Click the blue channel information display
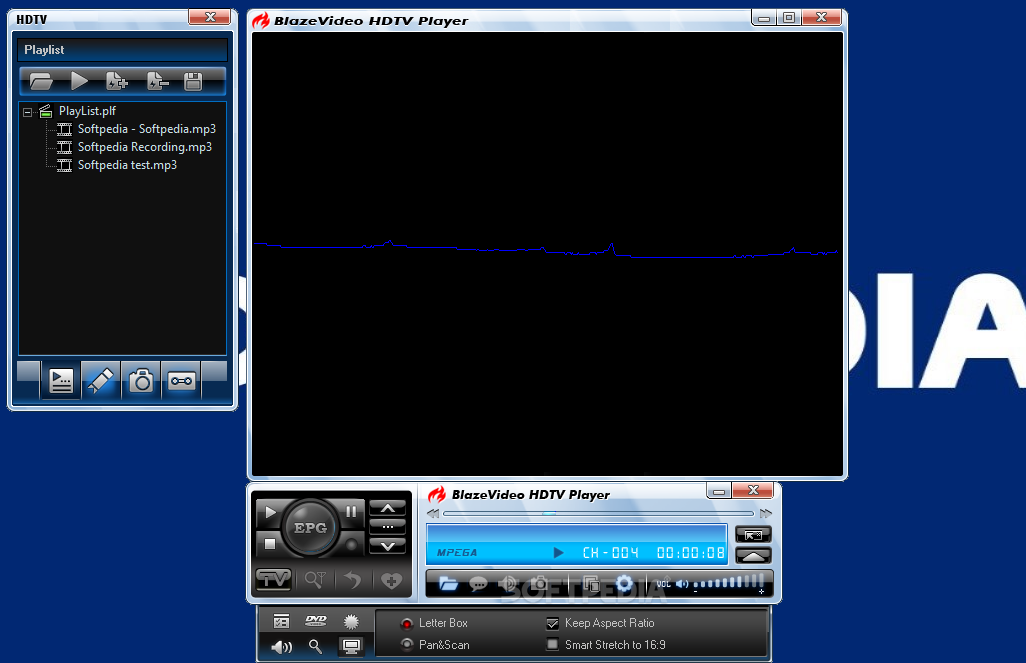1026x663 pixels. click(576, 544)
